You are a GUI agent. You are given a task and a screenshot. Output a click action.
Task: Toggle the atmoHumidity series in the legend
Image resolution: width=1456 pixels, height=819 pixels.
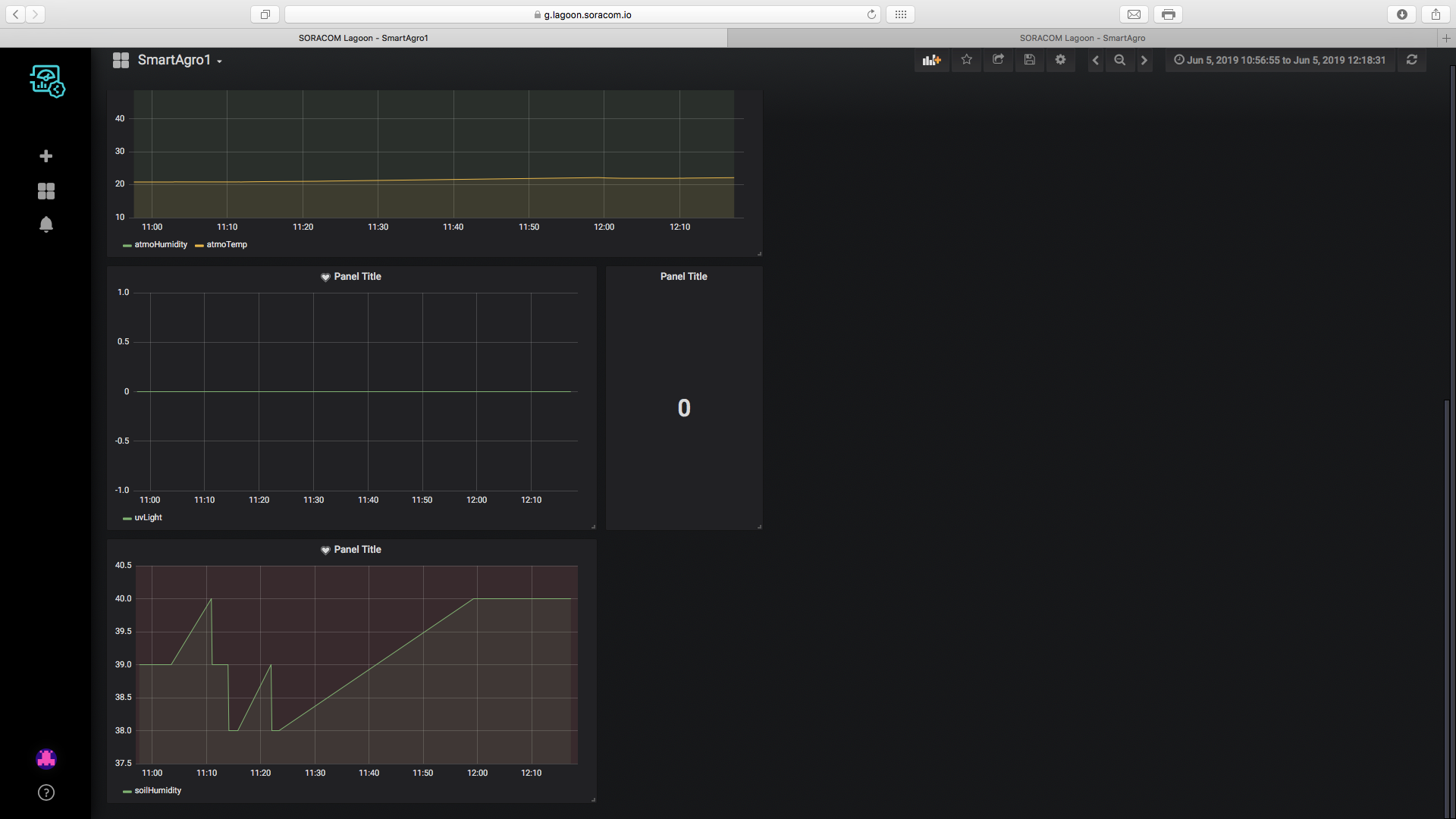point(160,244)
